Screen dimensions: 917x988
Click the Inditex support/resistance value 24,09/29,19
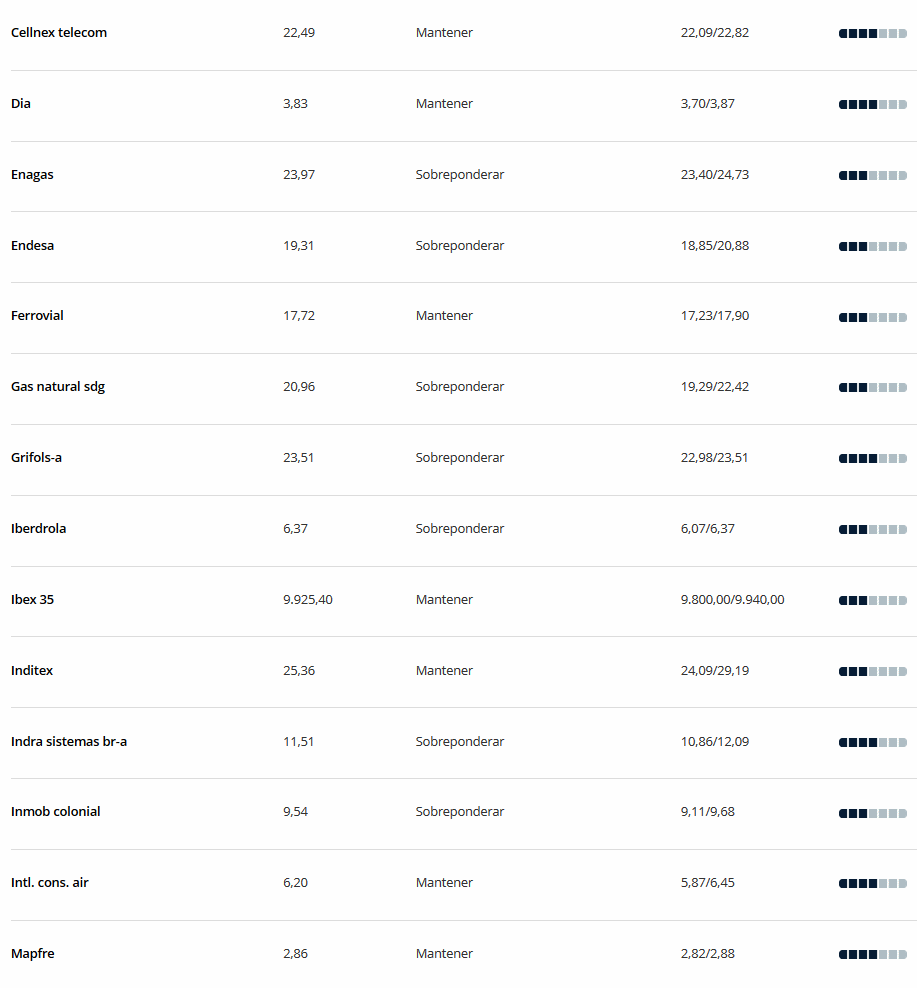pos(715,670)
